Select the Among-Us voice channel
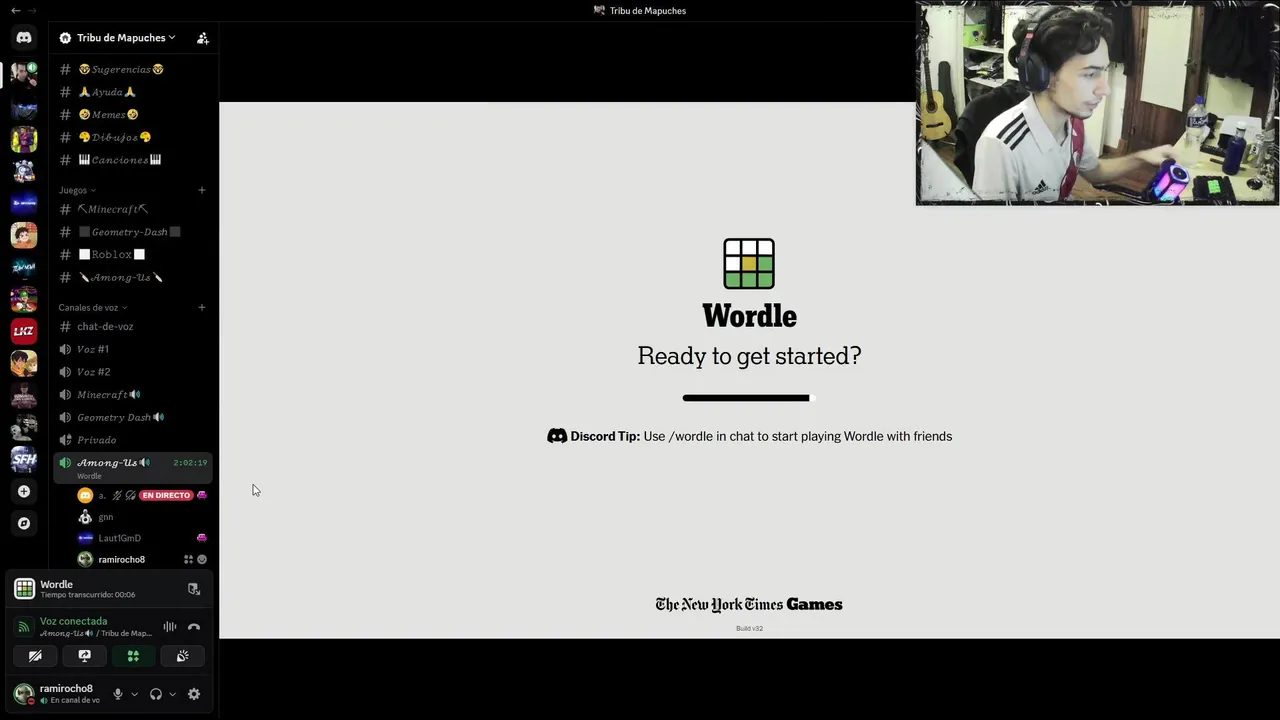This screenshot has width=1280, height=720. coord(133,467)
